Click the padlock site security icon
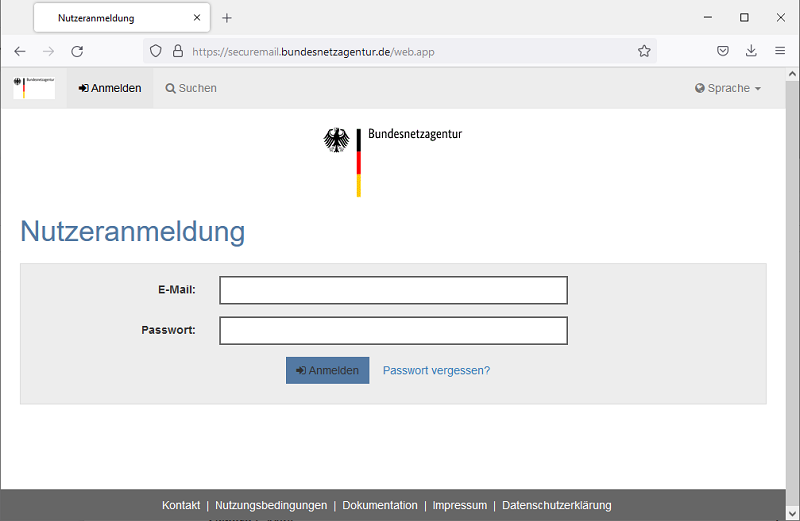The image size is (800, 521). [x=177, y=51]
